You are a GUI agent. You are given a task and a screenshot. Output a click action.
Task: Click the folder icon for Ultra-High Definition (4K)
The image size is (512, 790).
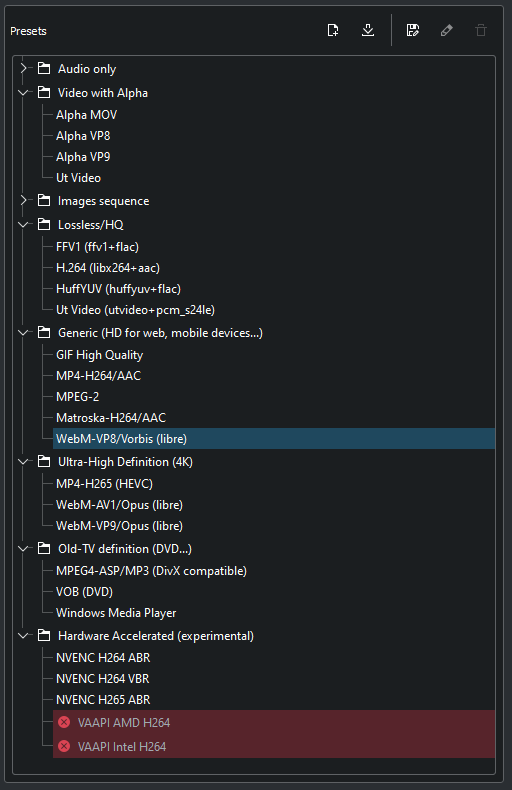[44, 462]
